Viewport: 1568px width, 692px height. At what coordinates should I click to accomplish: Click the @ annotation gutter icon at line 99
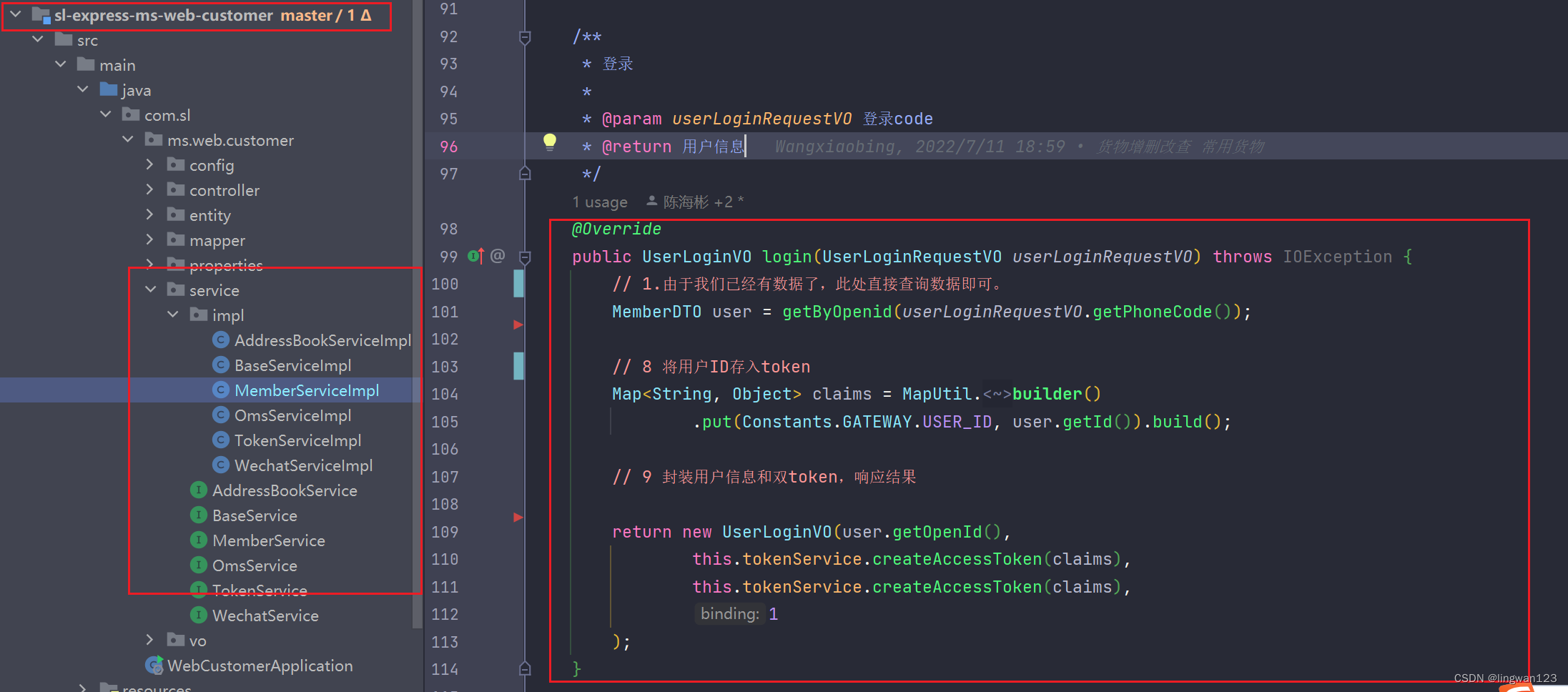498,256
